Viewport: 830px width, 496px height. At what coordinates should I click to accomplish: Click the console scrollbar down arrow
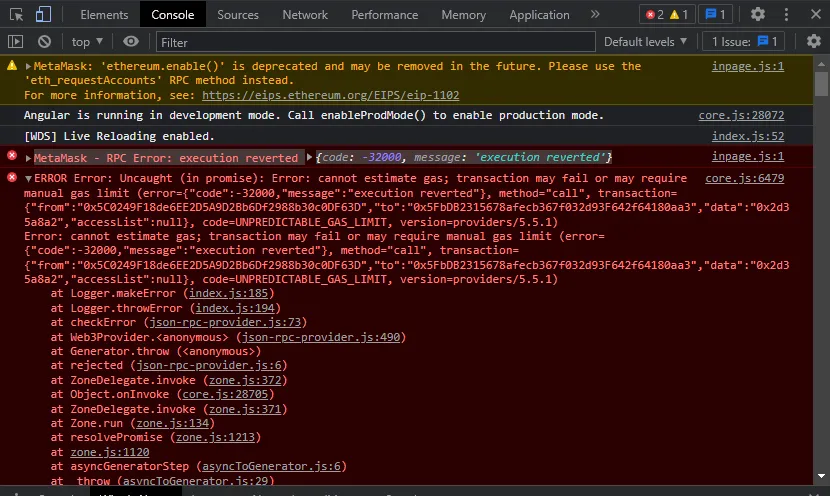[x=821, y=476]
